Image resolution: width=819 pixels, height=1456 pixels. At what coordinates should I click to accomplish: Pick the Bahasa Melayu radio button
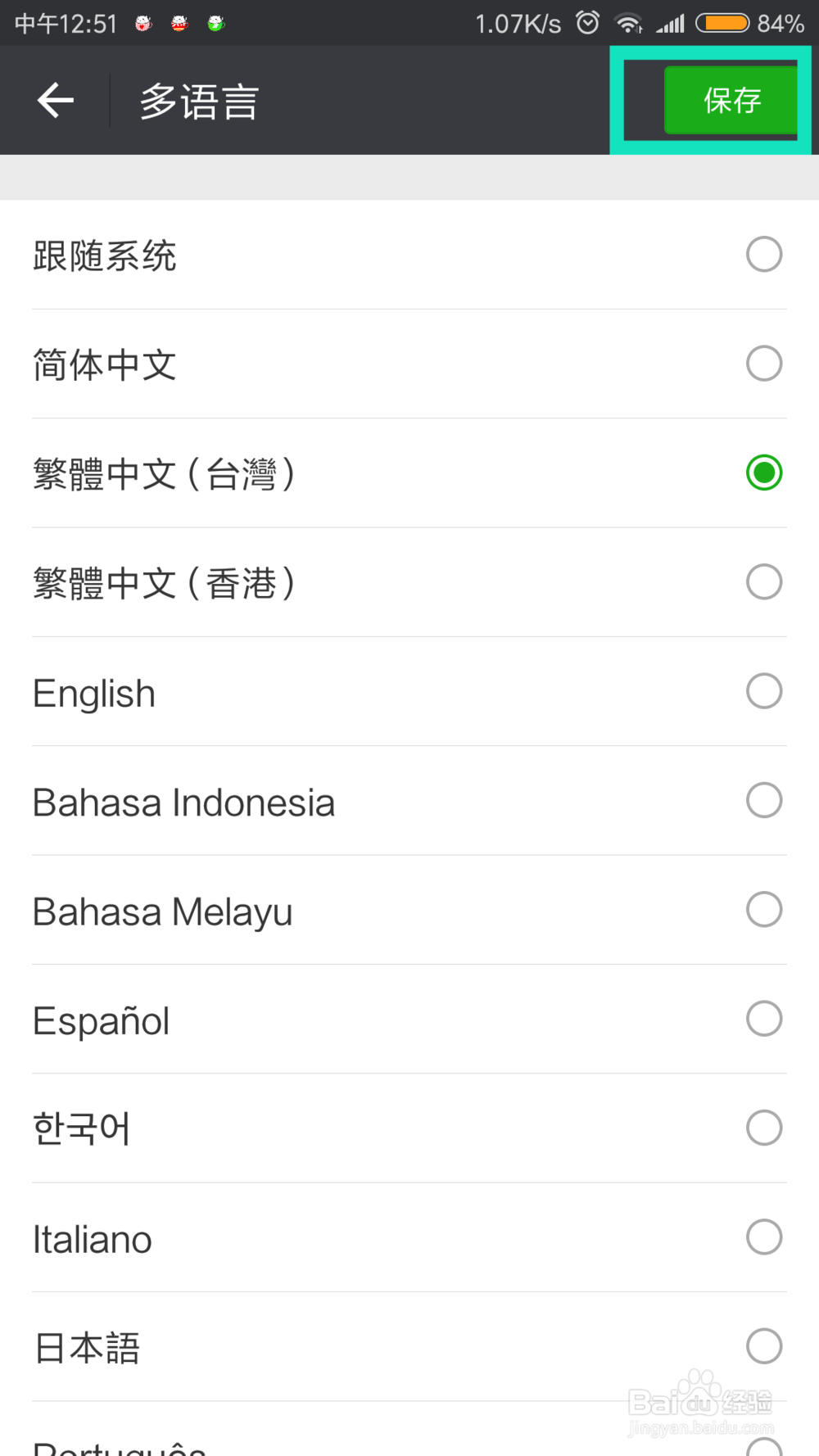pos(763,910)
